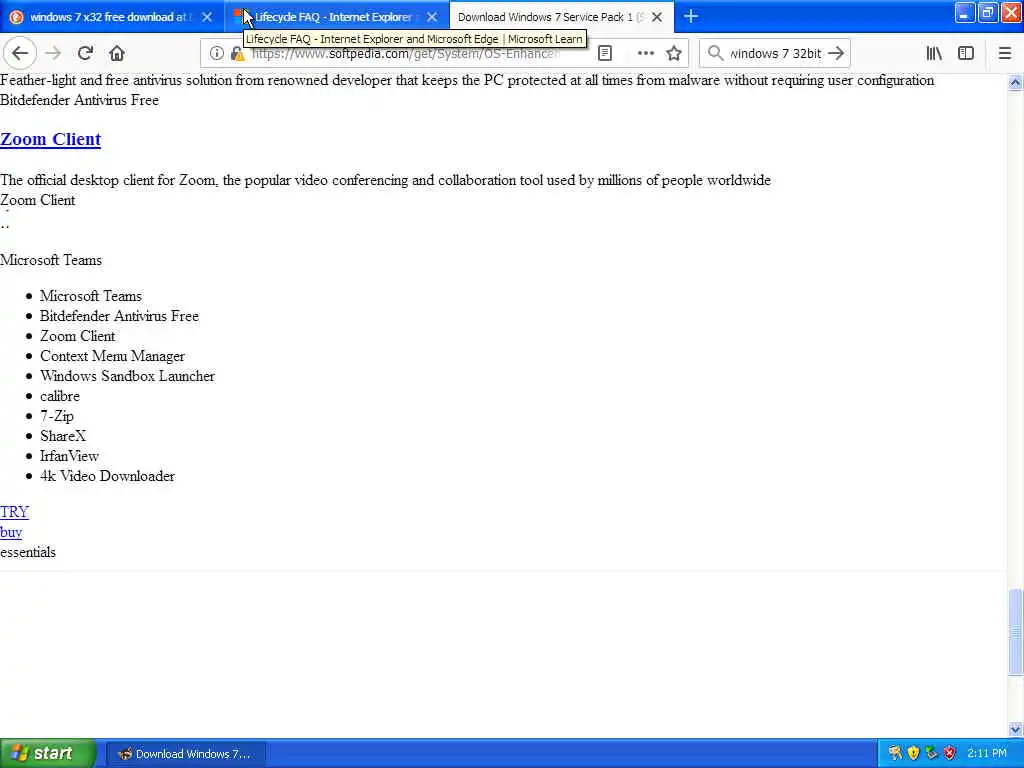Open the Windows start menu
Screen dimensions: 1024x768
pyautogui.click(x=47, y=754)
